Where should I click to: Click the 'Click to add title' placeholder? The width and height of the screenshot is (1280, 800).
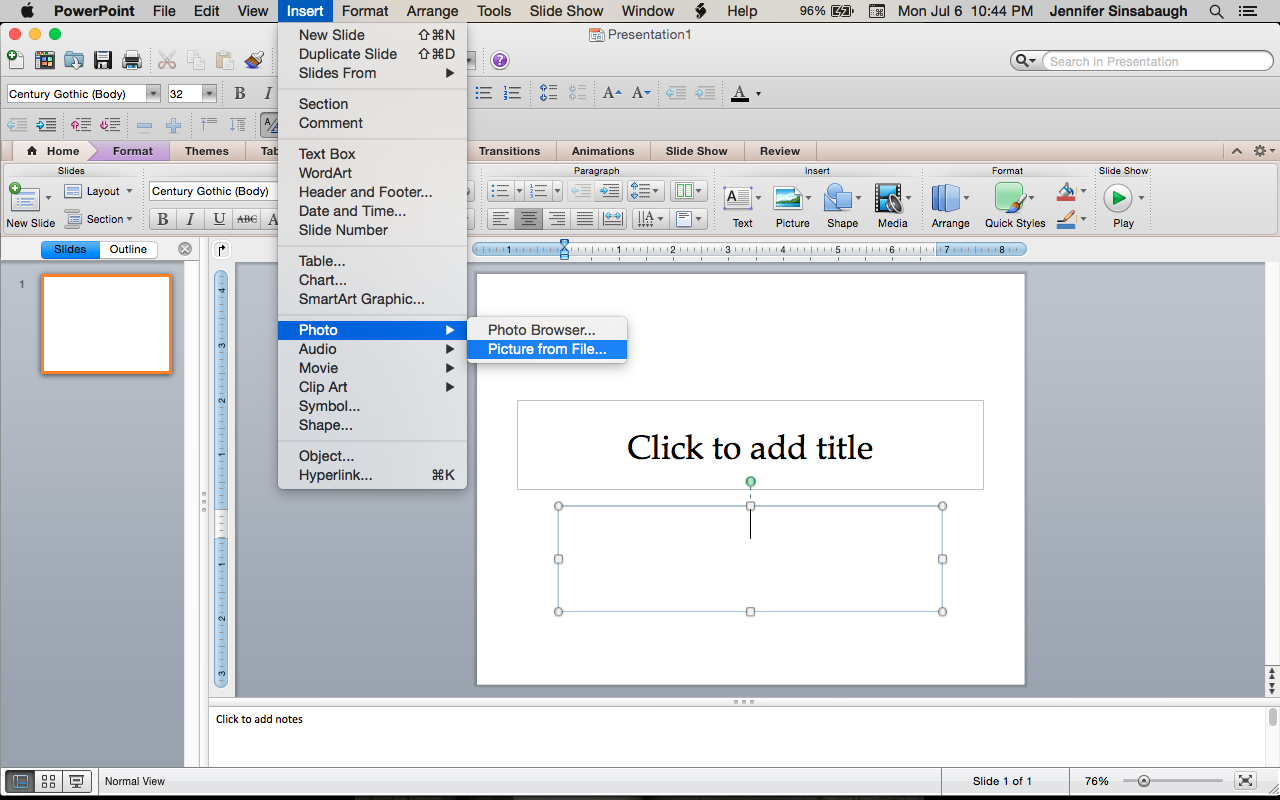coord(750,446)
